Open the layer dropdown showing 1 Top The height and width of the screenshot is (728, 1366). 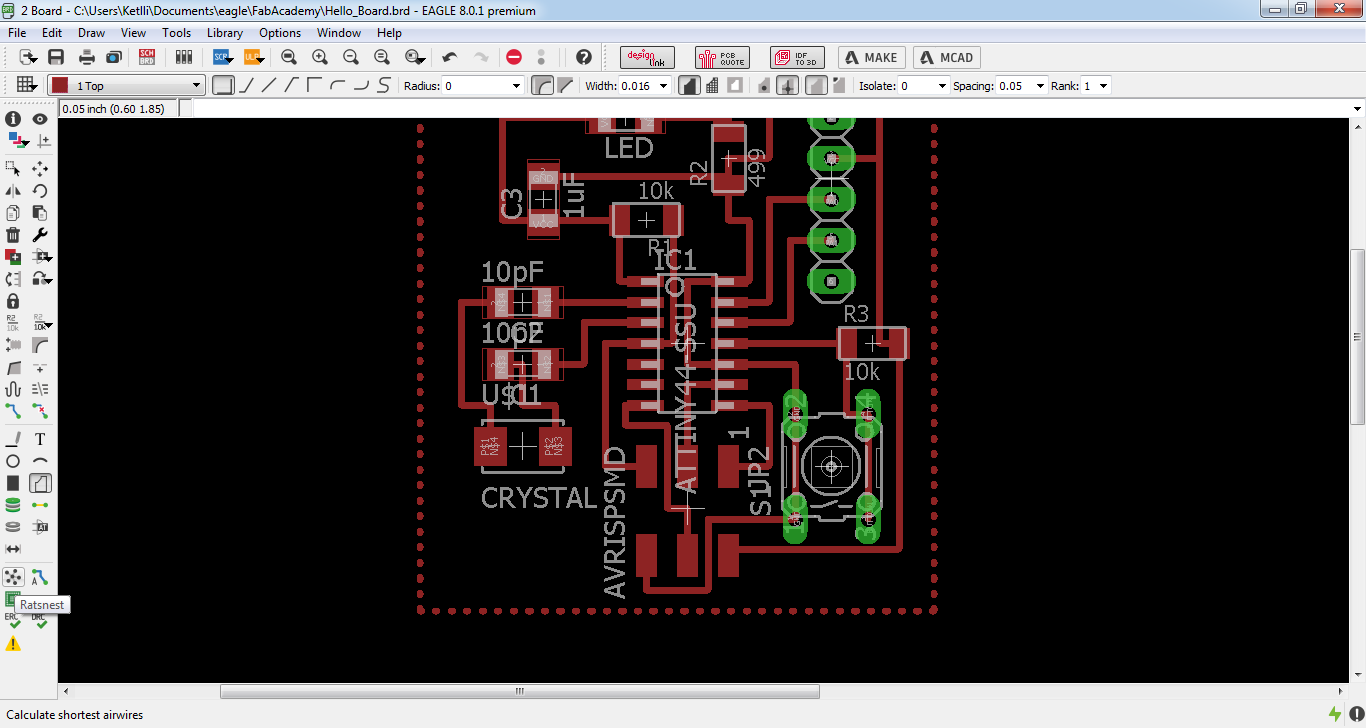[127, 86]
